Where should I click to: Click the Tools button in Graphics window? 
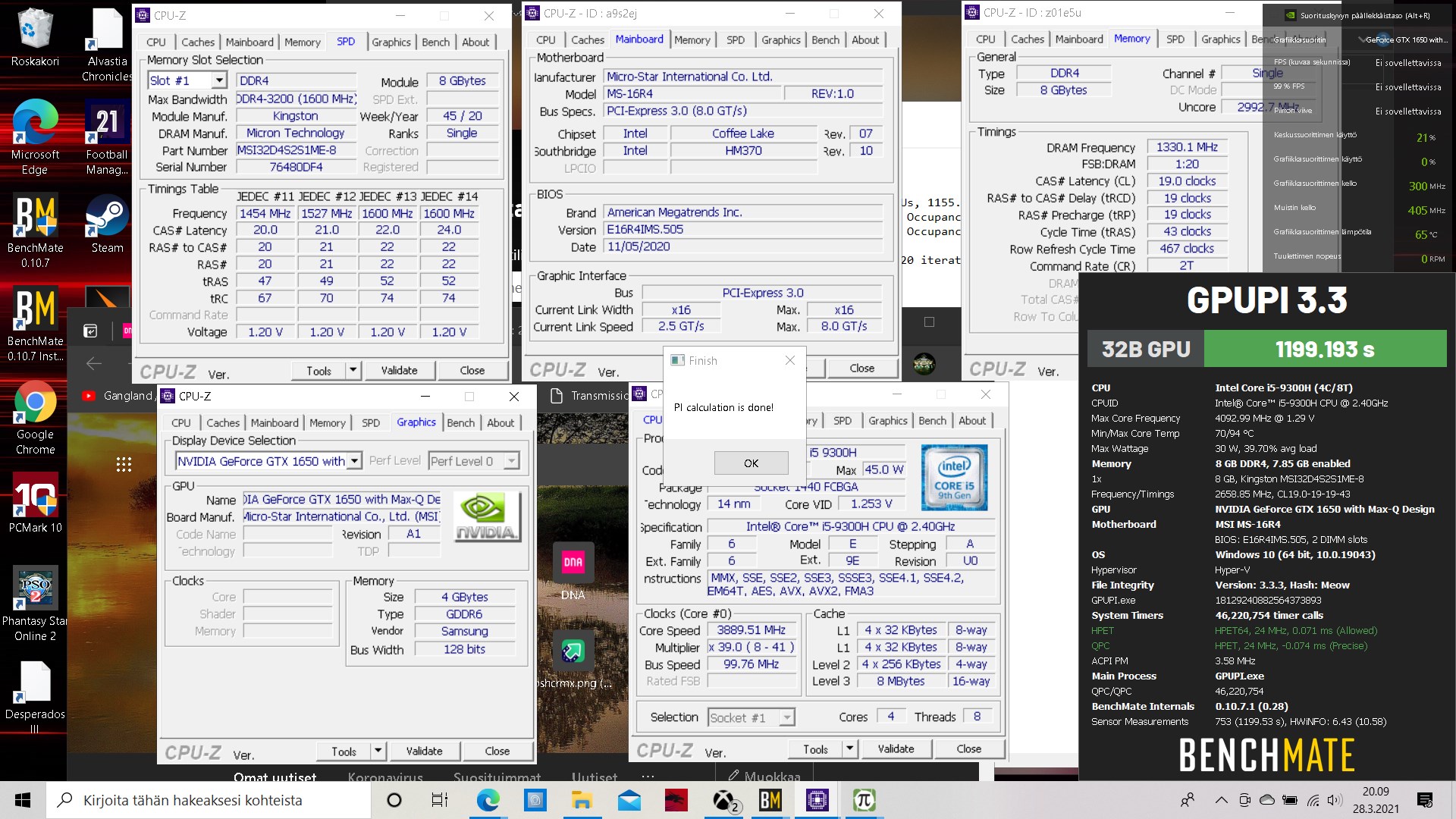coord(344,751)
